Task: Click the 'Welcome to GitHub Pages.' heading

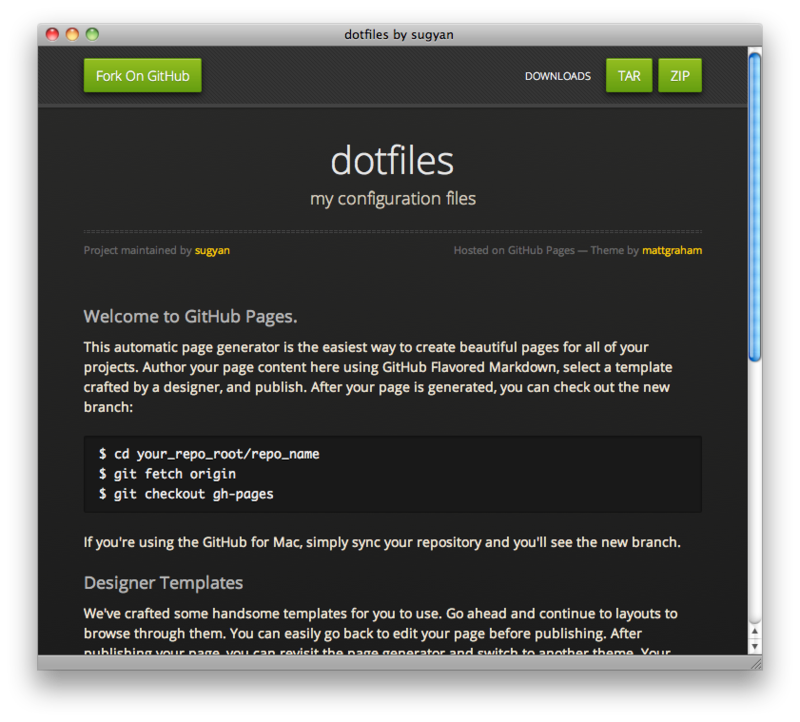Action: [x=190, y=316]
